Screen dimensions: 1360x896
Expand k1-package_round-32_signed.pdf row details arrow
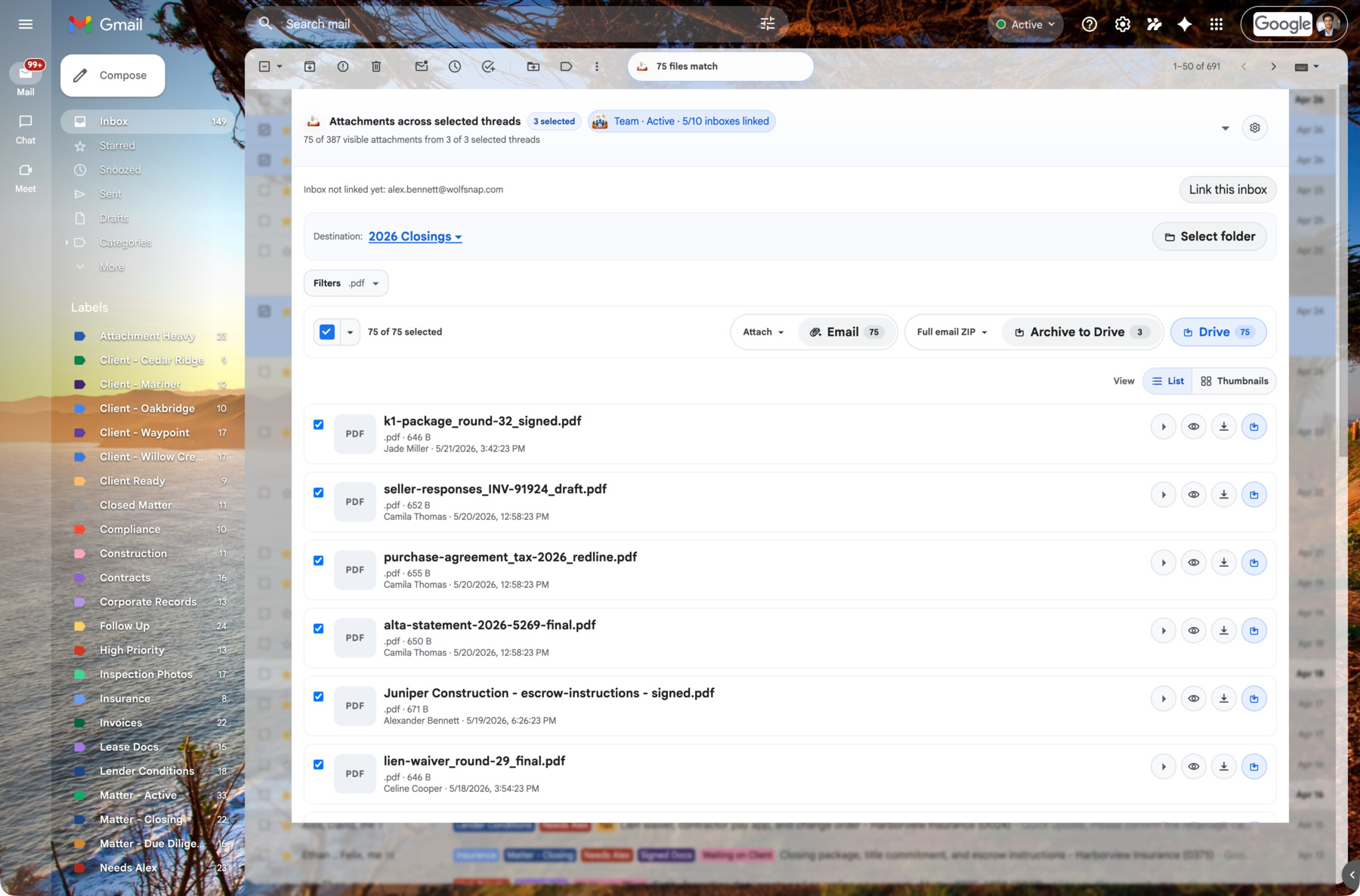[1164, 427]
